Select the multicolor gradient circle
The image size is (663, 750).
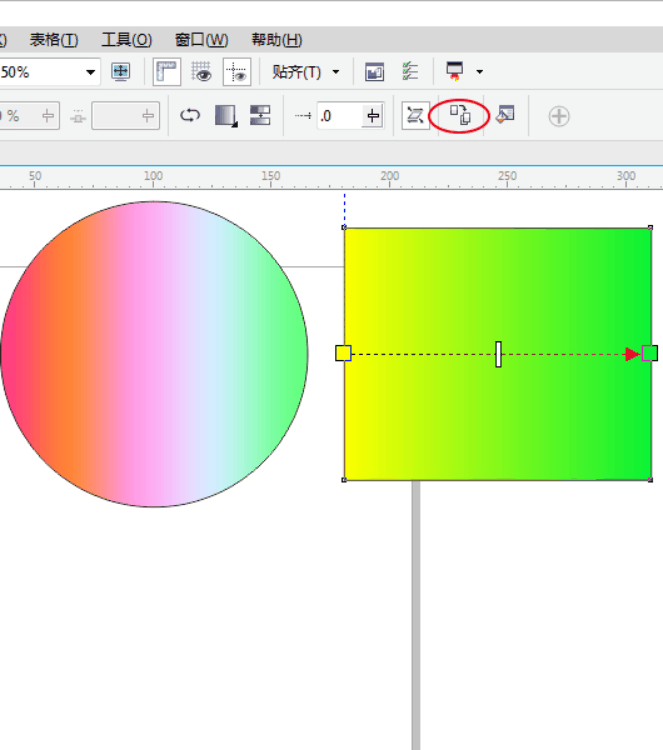click(x=154, y=354)
